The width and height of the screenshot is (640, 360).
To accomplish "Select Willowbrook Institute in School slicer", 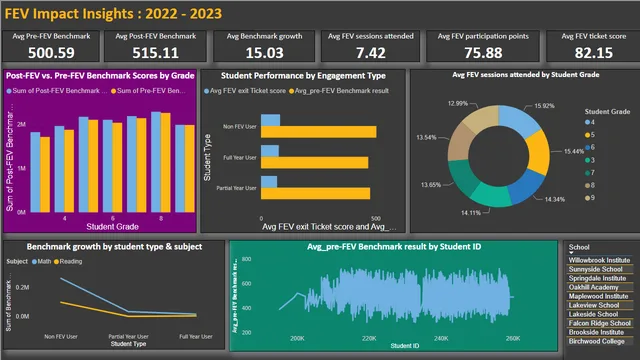I will [599, 260].
